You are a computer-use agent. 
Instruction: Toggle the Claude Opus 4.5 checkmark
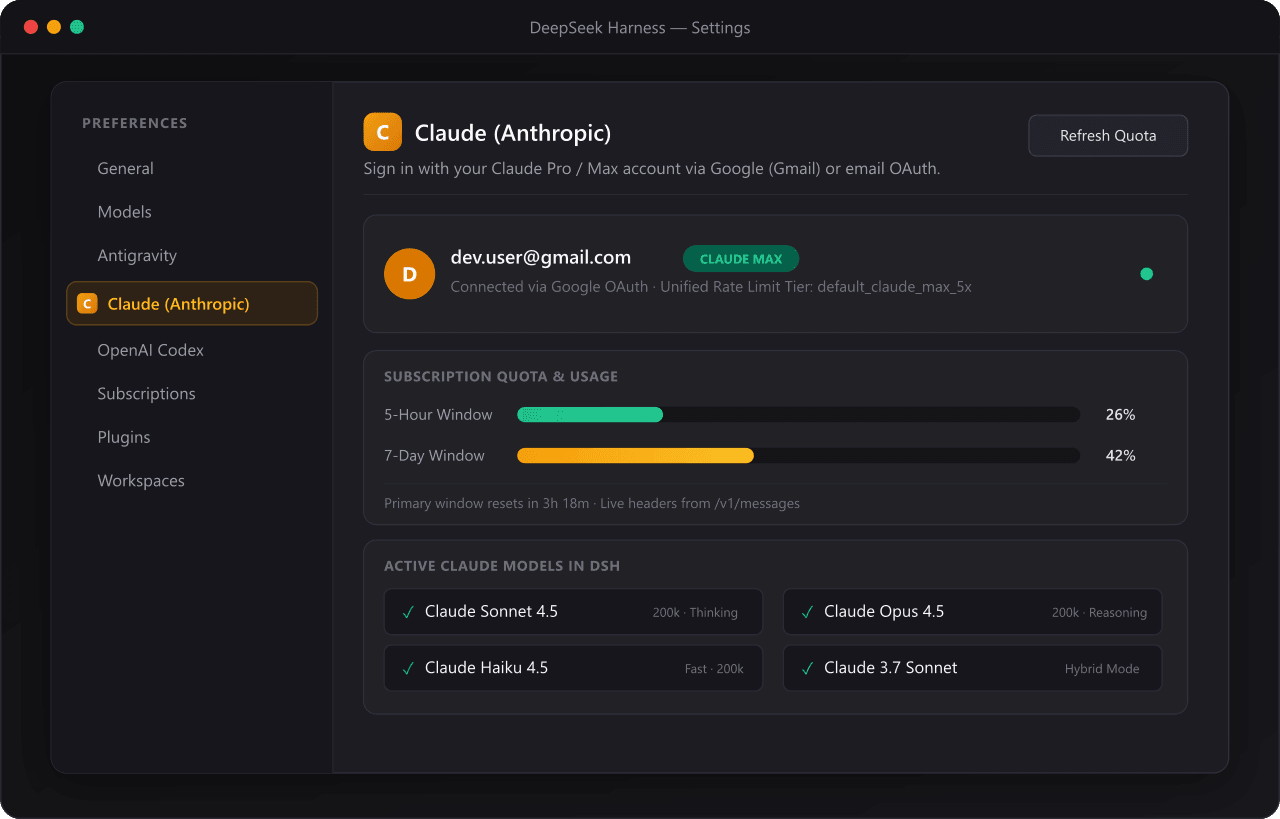(807, 612)
